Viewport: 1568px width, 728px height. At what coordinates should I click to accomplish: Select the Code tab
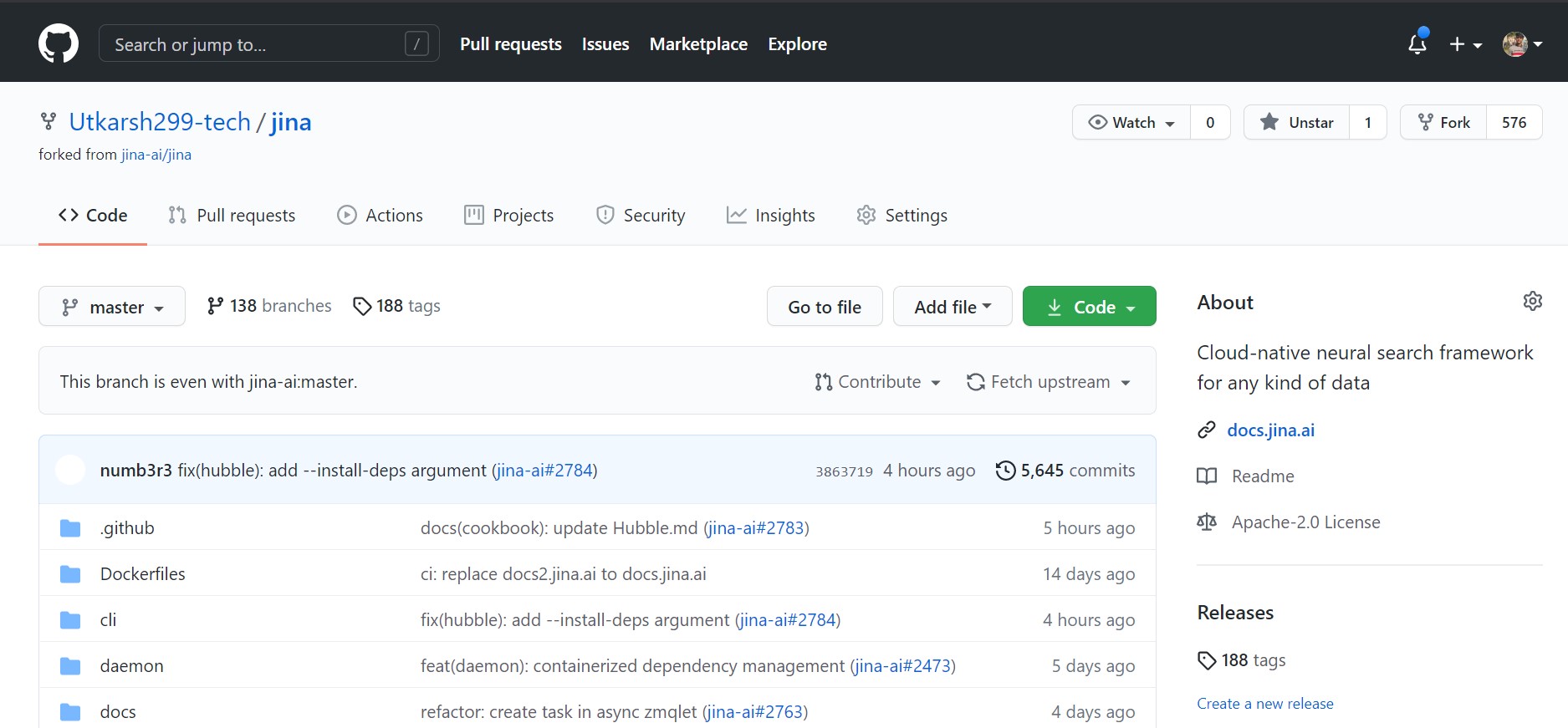[93, 216]
